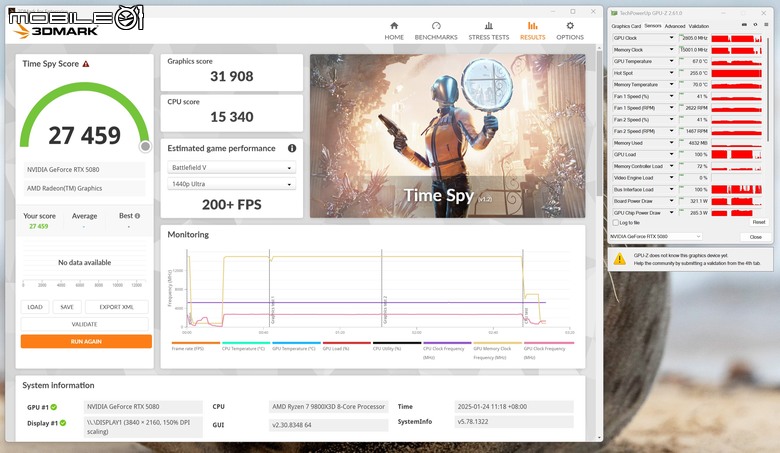
Task: Toggle the GPU Load (%) legend swatch
Action: (347, 343)
